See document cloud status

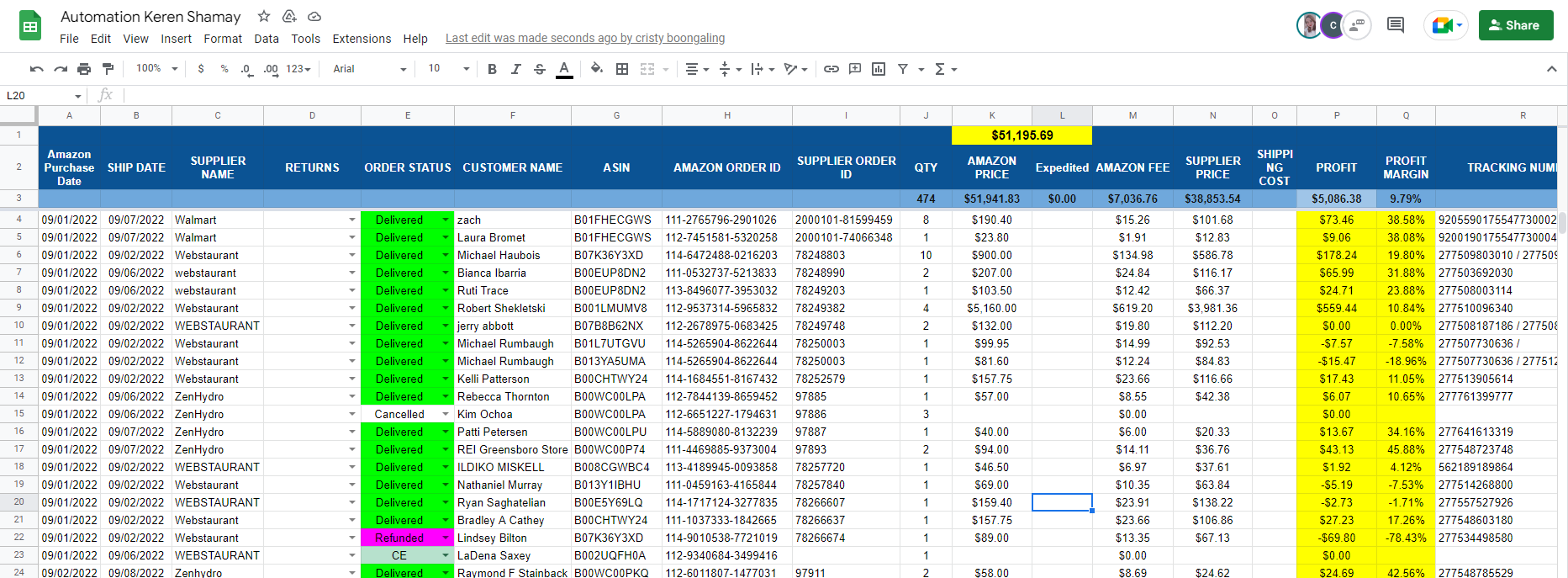[x=314, y=17]
